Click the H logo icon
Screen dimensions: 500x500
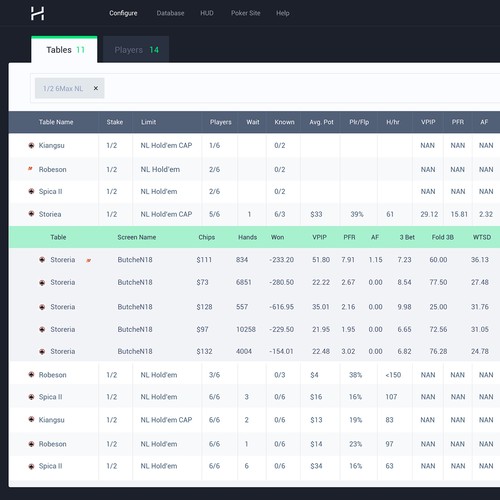click(x=37, y=13)
